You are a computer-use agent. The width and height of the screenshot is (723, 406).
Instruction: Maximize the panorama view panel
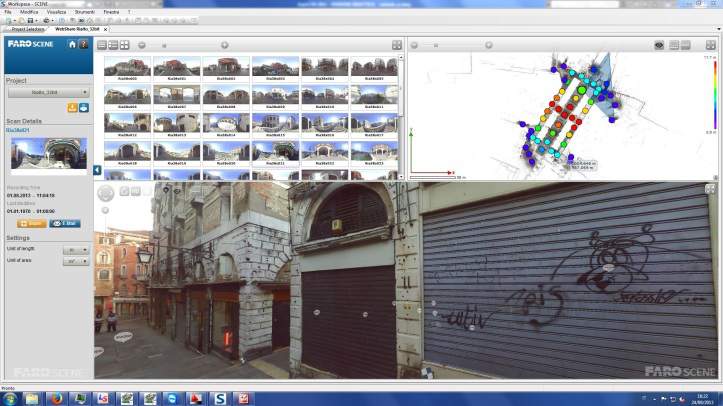point(710,189)
